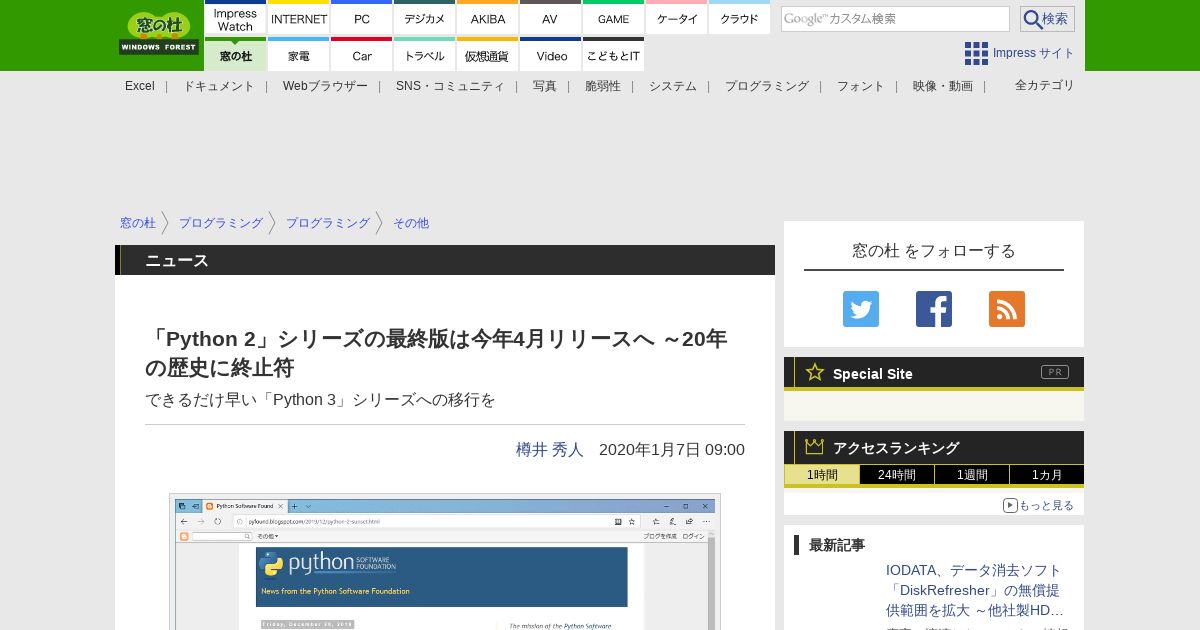Screen dimensions: 1200x630
Task: Click the アクセスランキング crown icon
Action: (815, 446)
